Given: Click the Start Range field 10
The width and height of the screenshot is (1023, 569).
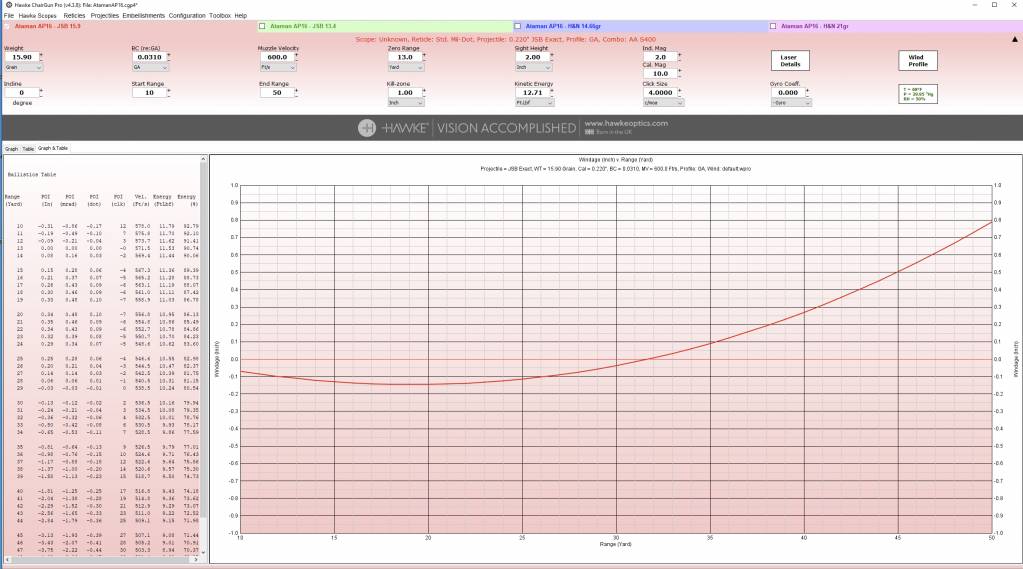Looking at the screenshot, I should coord(149,92).
